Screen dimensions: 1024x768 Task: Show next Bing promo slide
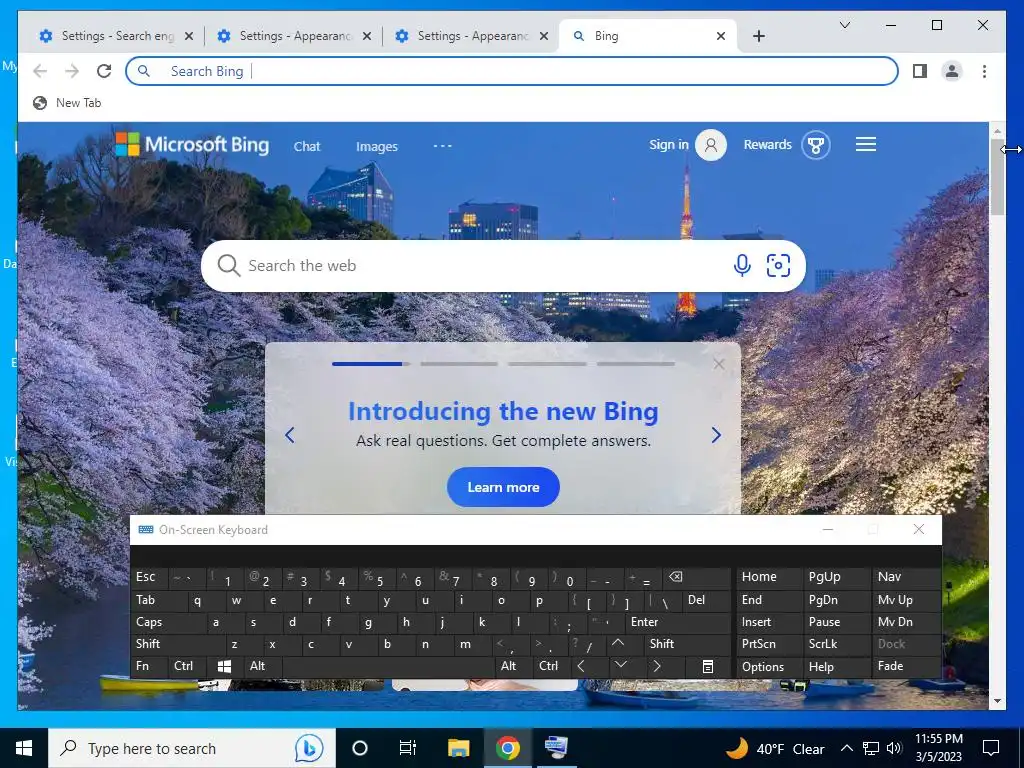pyautogui.click(x=716, y=435)
